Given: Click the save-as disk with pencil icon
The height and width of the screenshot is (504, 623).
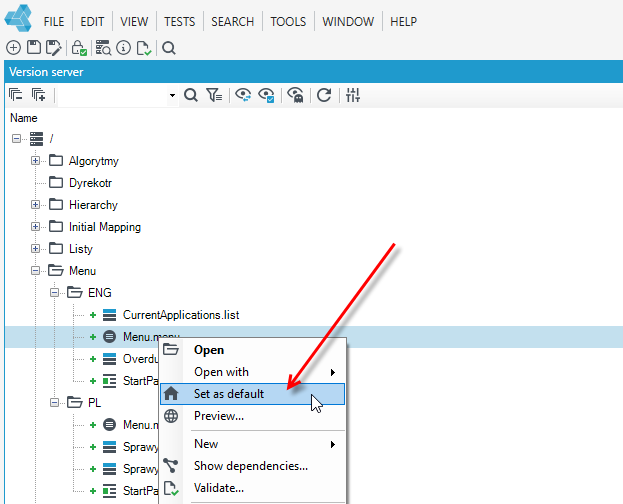Looking at the screenshot, I should click(54, 48).
